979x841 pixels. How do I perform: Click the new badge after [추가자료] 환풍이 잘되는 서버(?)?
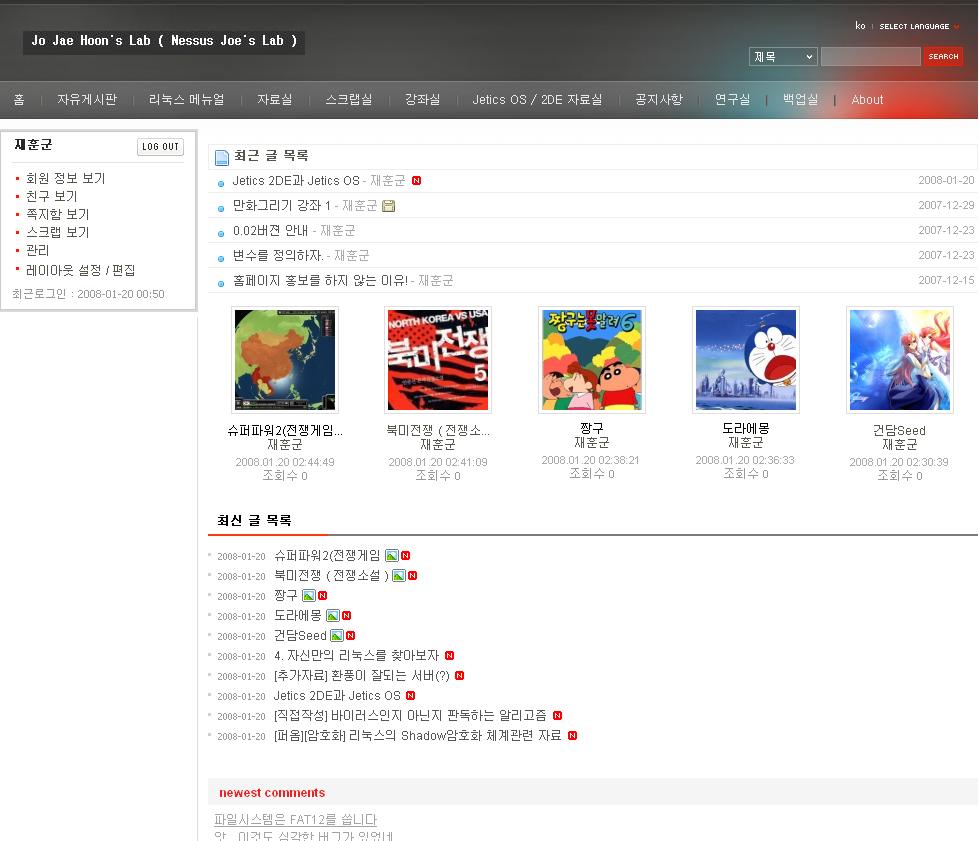click(460, 676)
